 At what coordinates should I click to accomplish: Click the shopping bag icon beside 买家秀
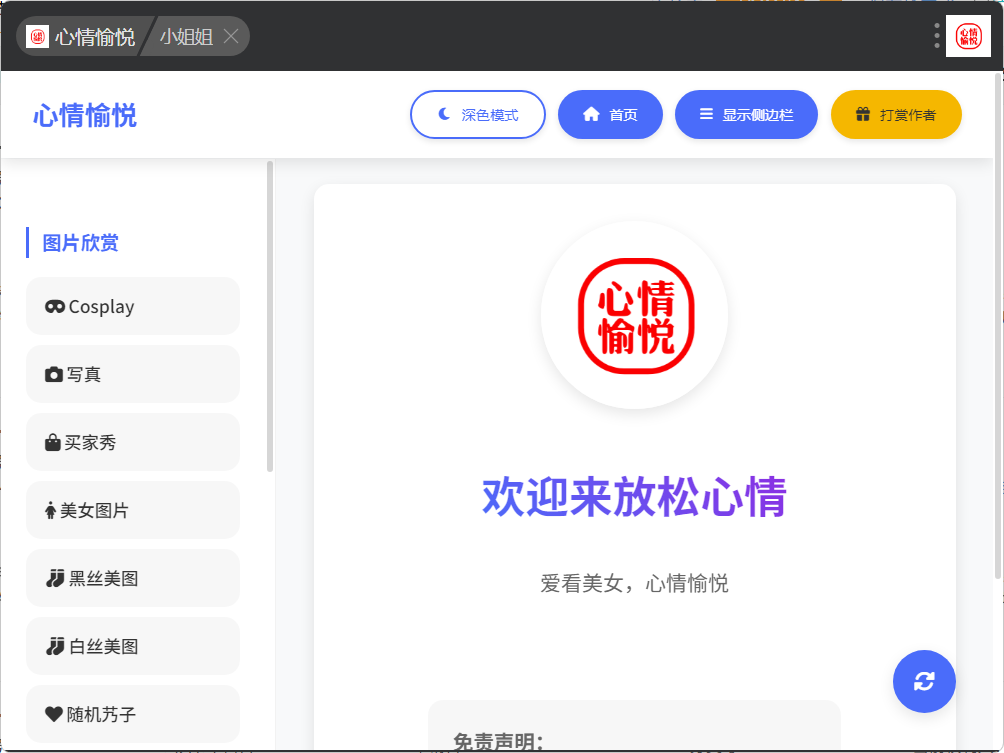click(53, 442)
